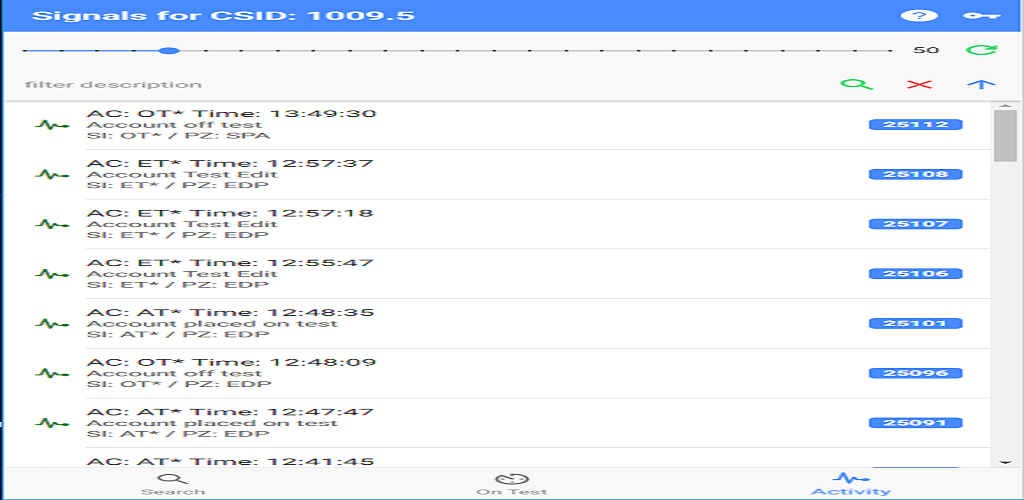Open signal badge 25112
Screen dimensions: 1024x500
click(916, 125)
